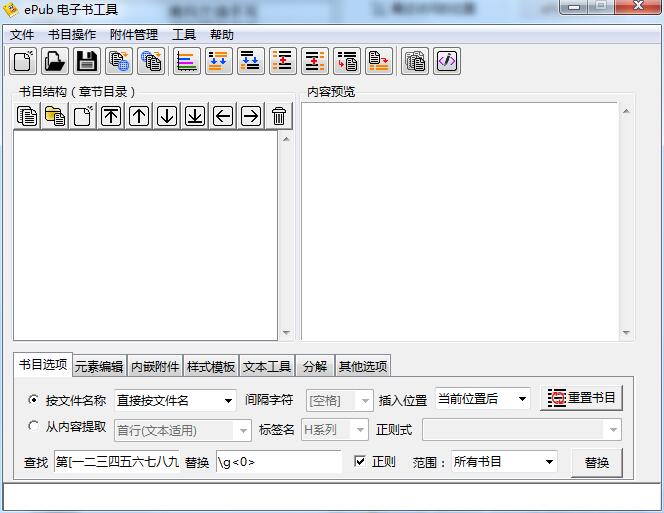This screenshot has height=513, width=664.
Task: Click the content preview scrollbar up arrow
Action: pos(626,111)
